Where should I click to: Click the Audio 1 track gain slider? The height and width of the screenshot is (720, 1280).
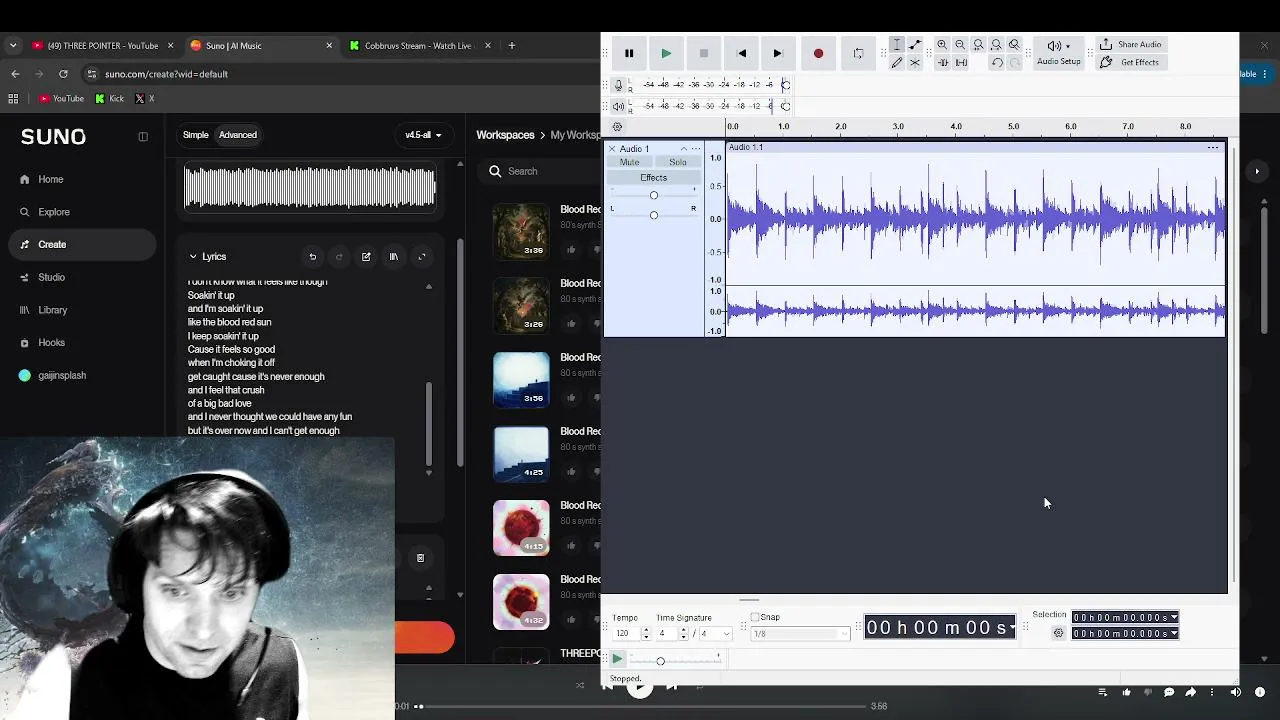[x=654, y=196]
